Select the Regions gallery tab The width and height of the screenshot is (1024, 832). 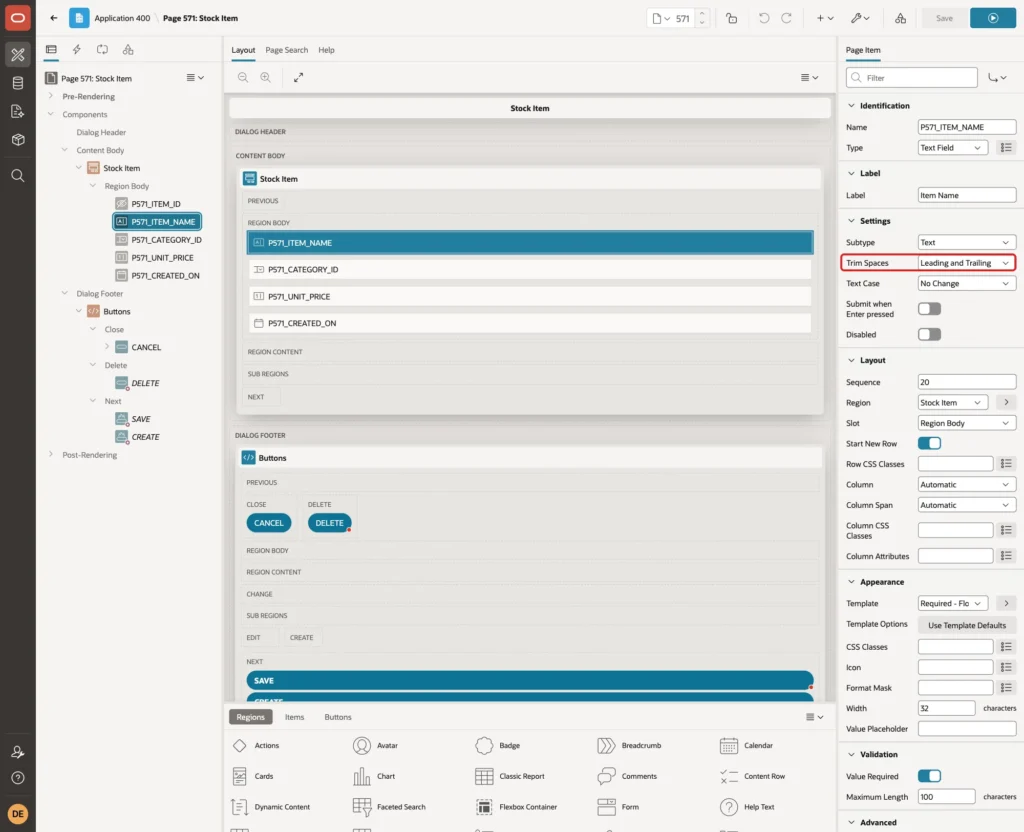tap(251, 717)
